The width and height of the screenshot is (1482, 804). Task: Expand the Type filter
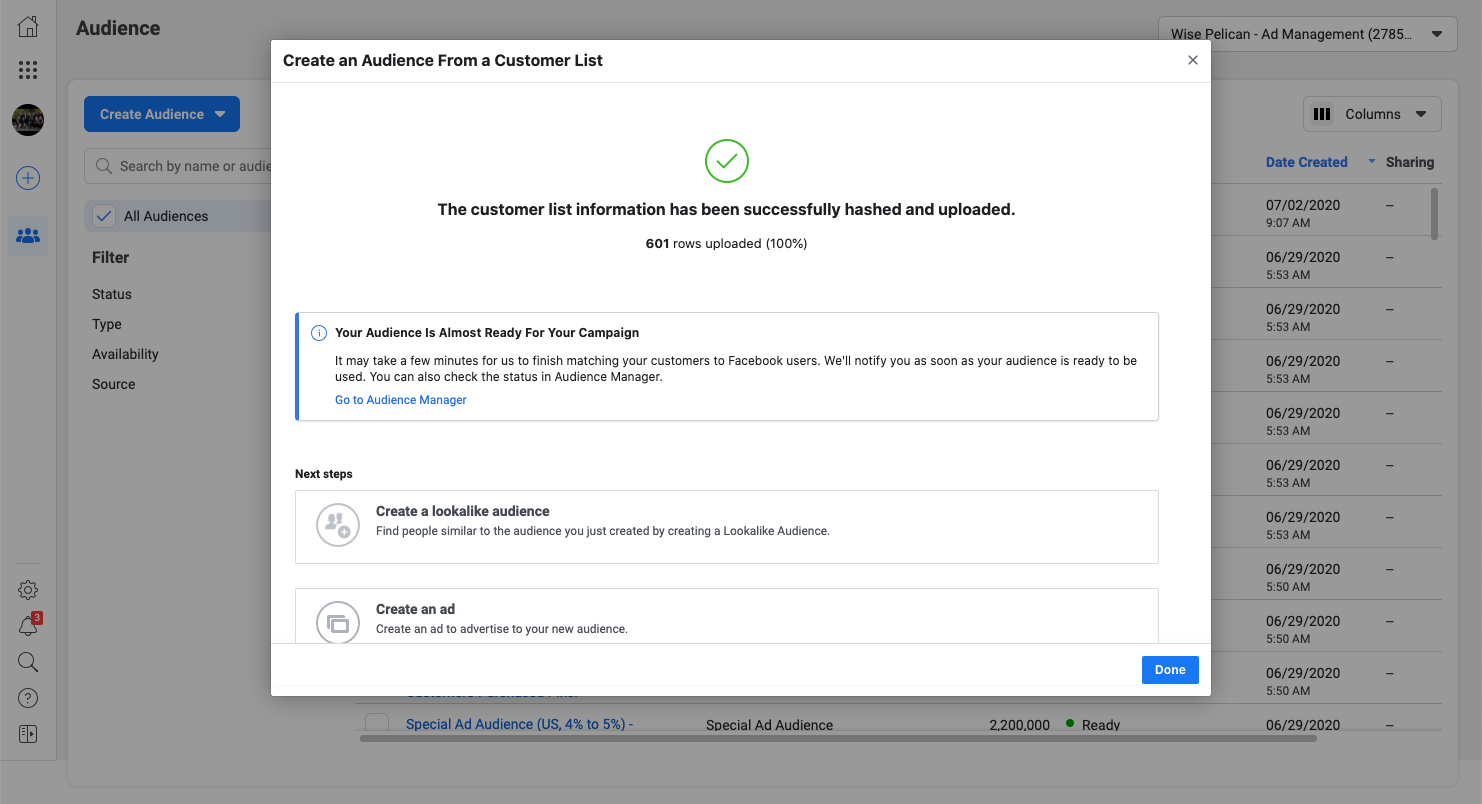click(107, 324)
